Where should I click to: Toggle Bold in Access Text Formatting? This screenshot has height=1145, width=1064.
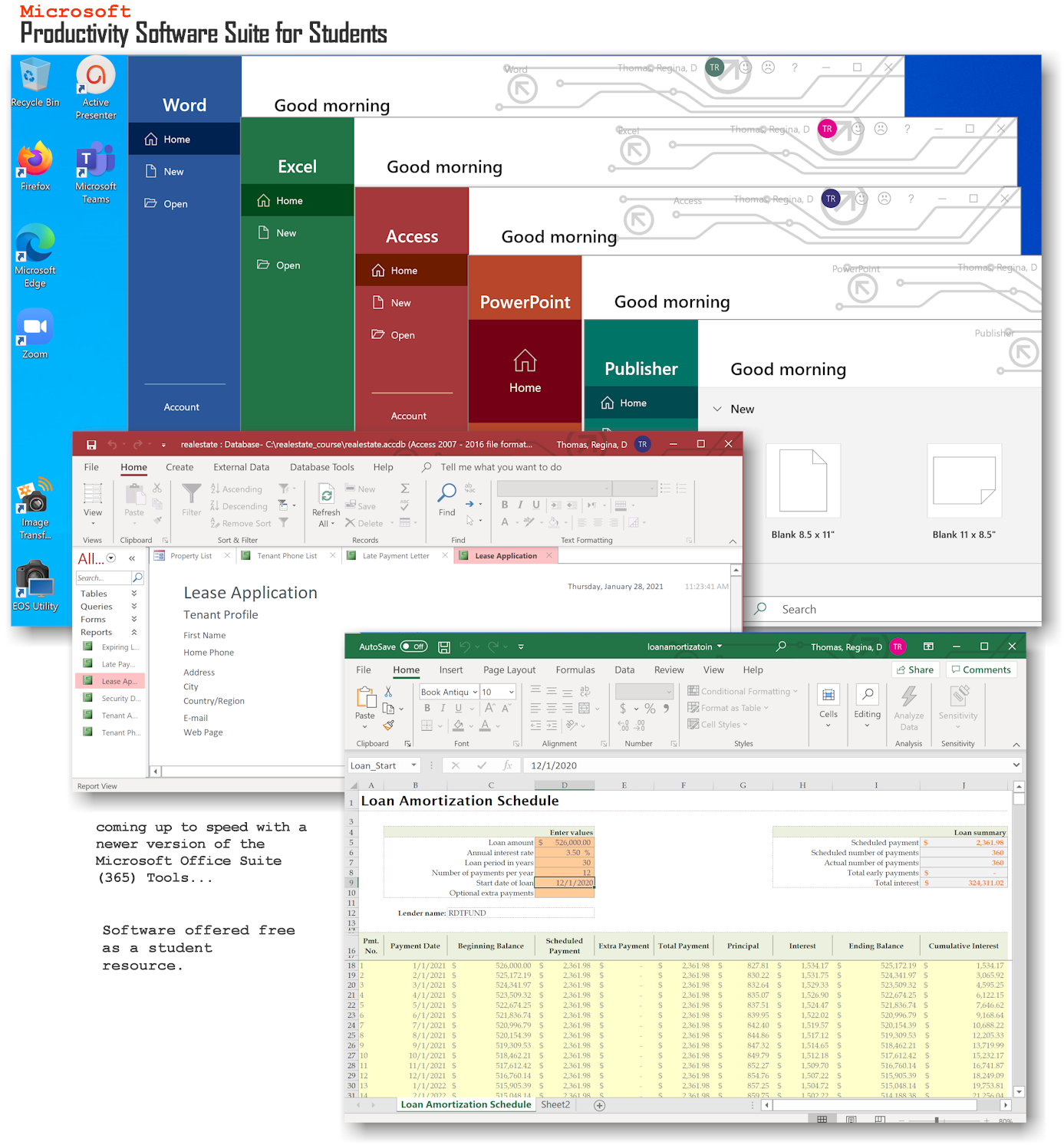point(505,505)
